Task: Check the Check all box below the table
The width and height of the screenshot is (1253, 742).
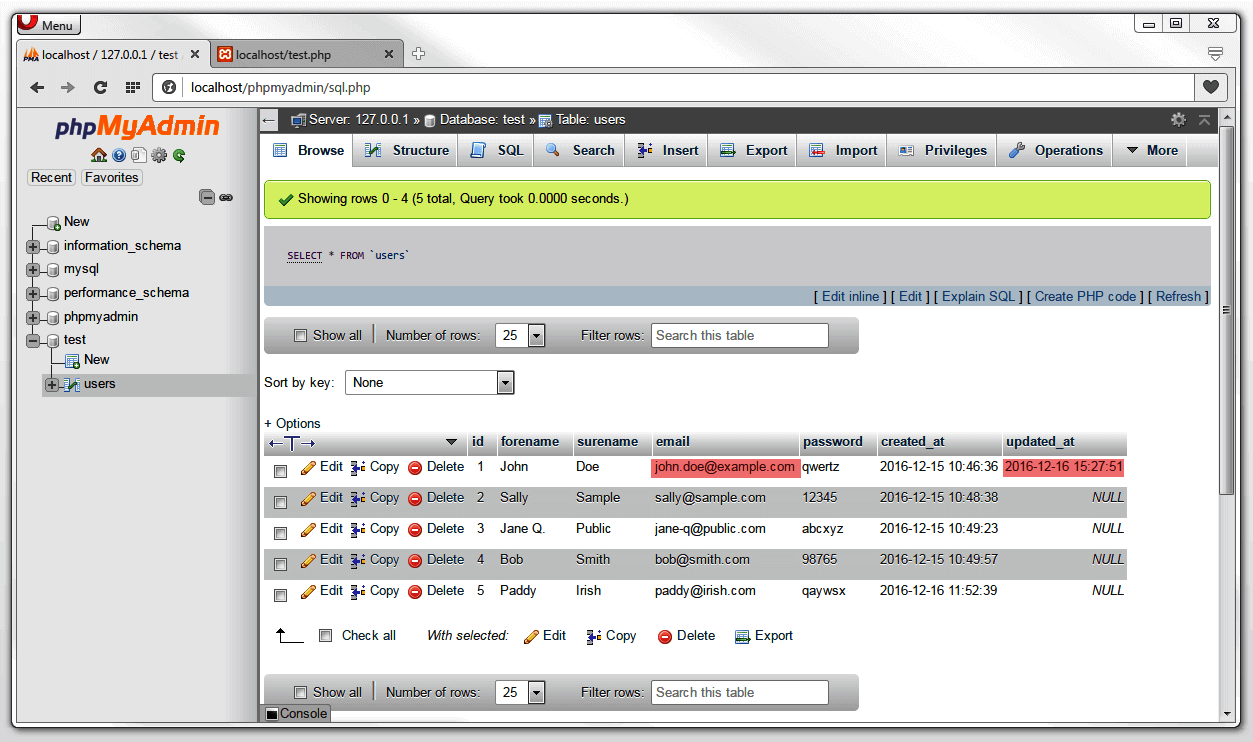Action: (x=325, y=635)
